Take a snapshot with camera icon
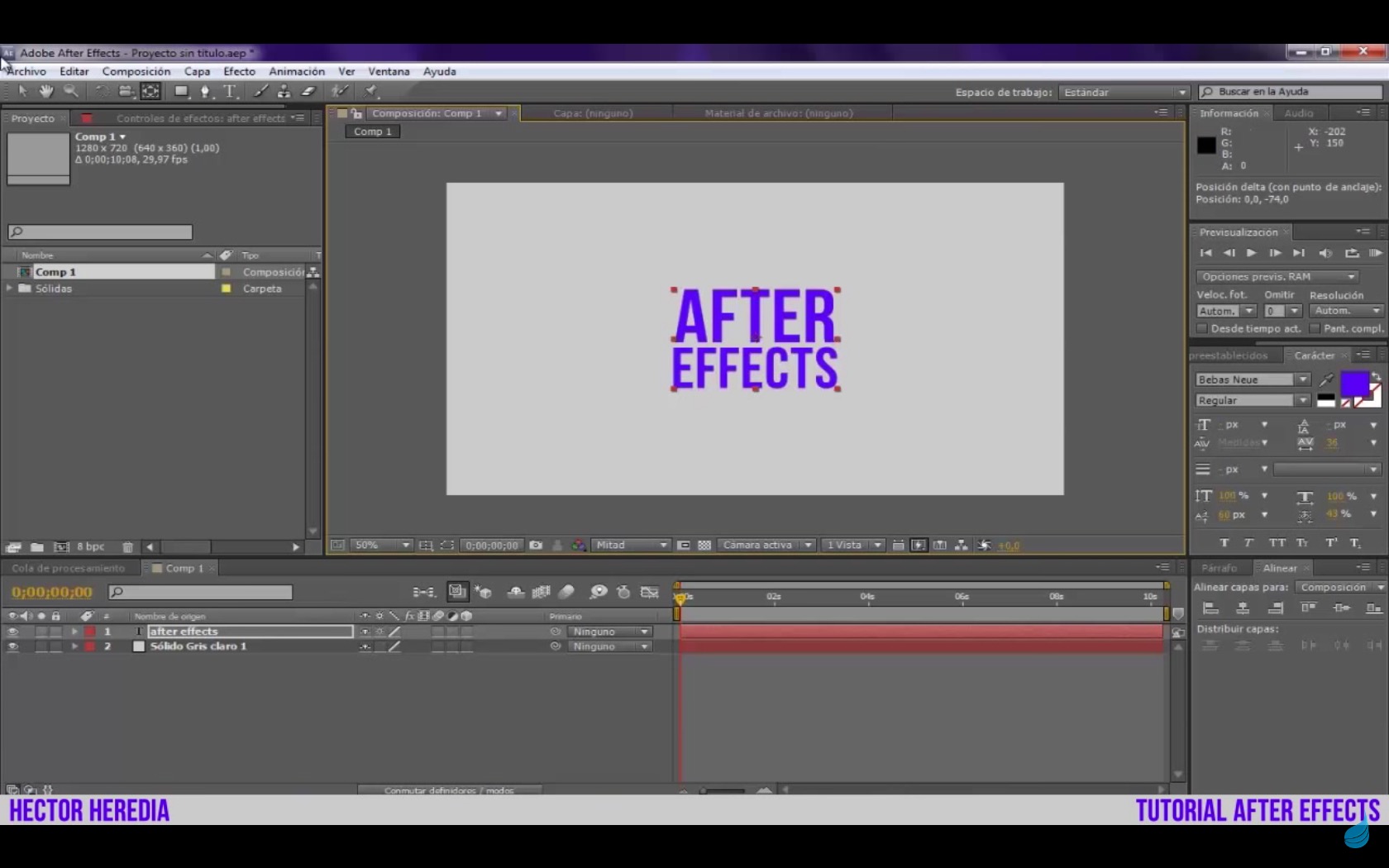 (536, 546)
